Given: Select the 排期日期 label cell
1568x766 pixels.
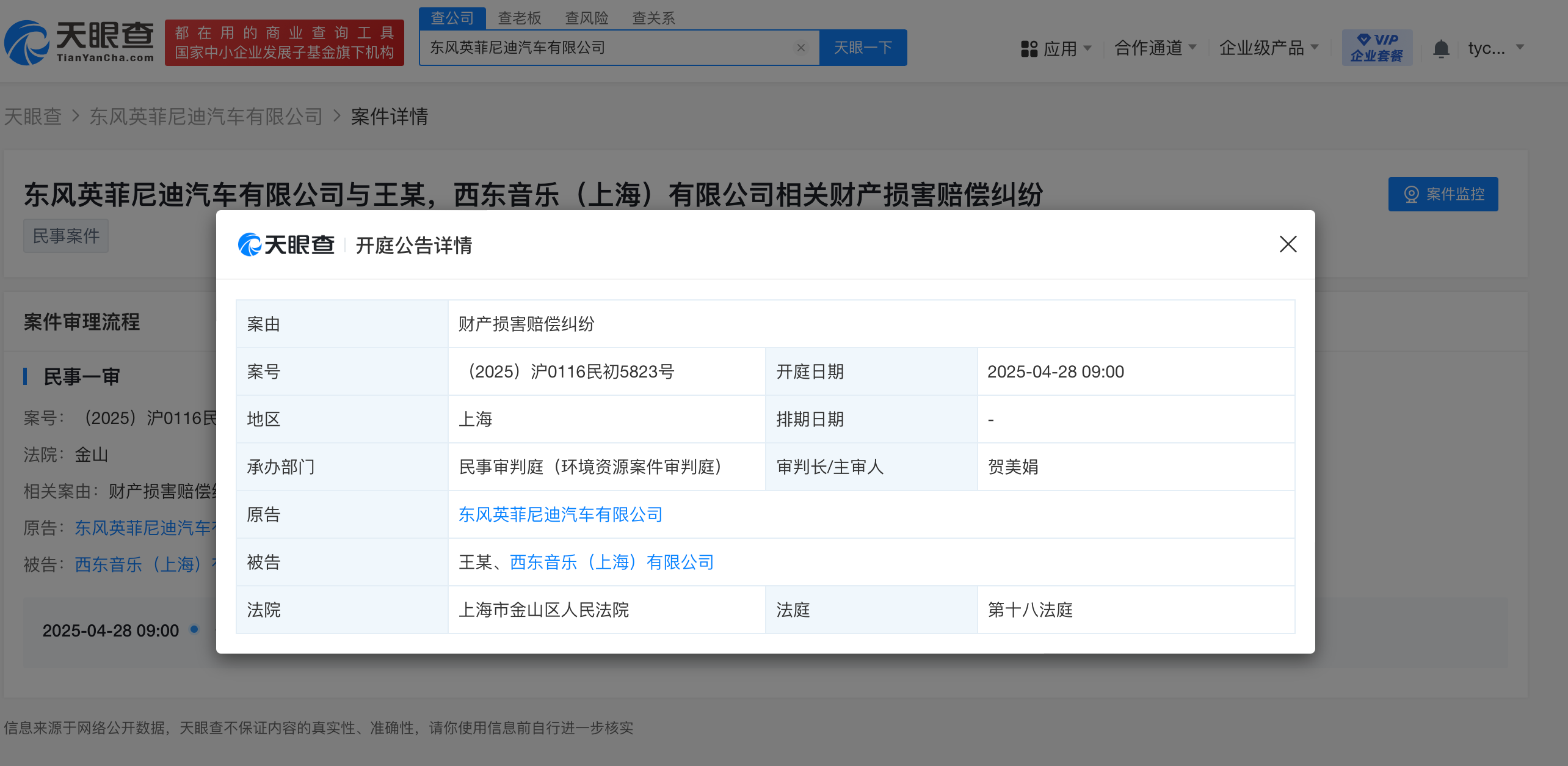Looking at the screenshot, I should click(871, 419).
